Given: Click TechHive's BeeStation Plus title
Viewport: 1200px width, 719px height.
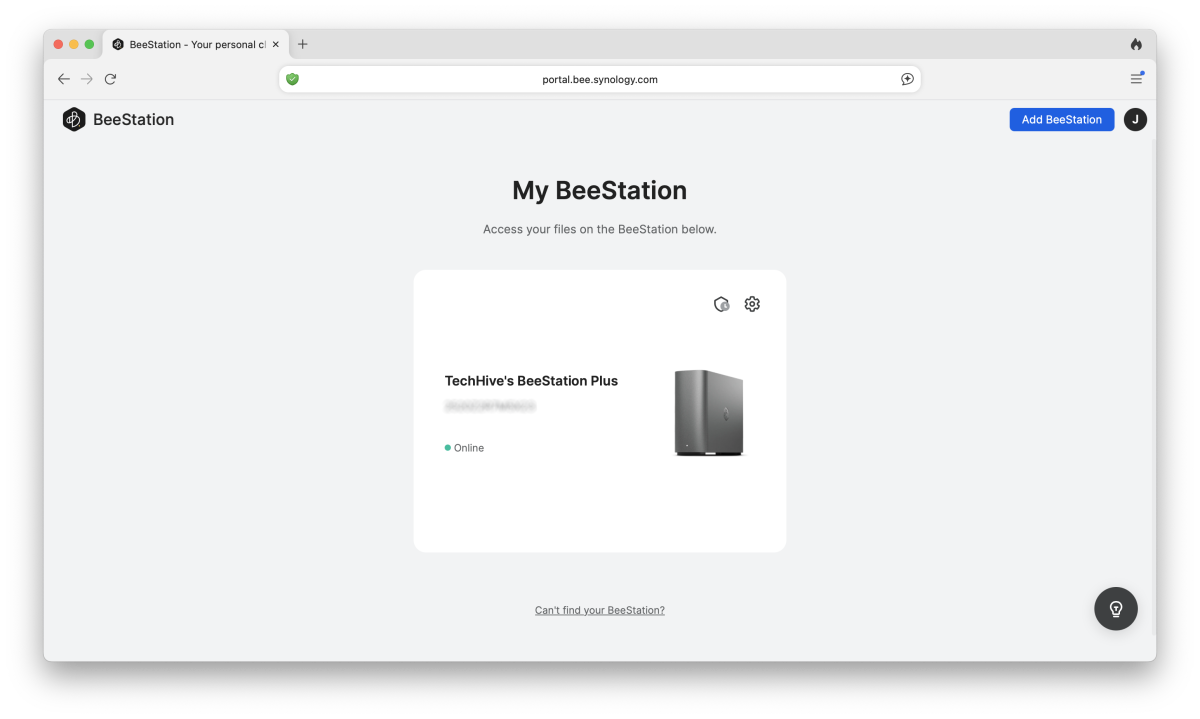Looking at the screenshot, I should point(531,381).
